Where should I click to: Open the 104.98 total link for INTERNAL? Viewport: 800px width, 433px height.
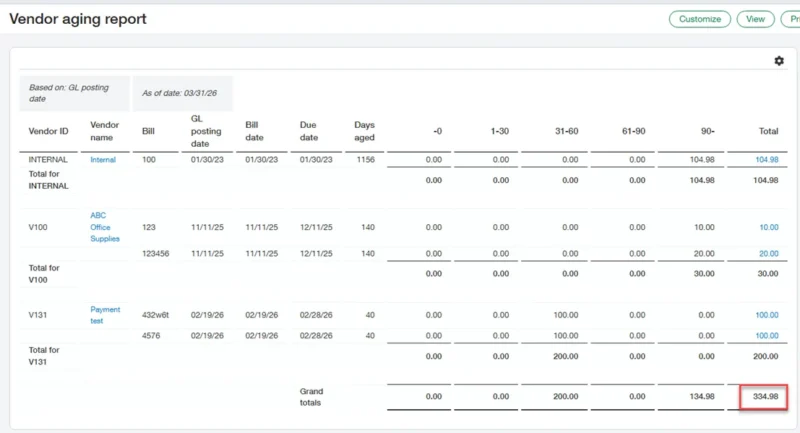pyautogui.click(x=766, y=160)
